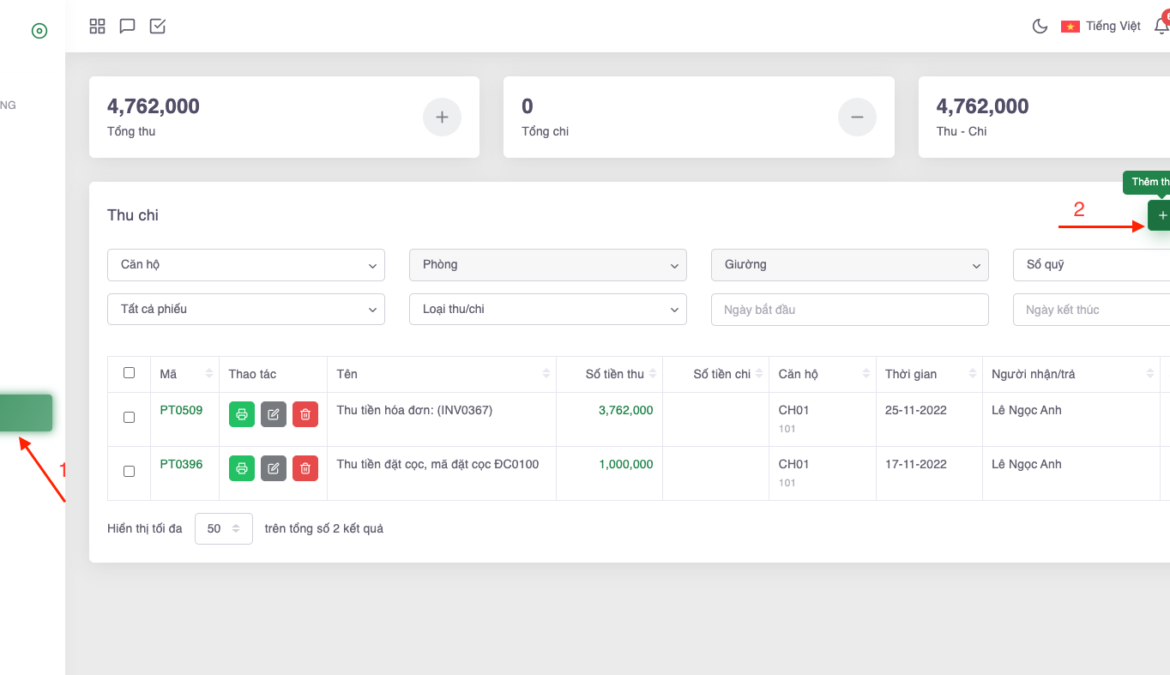Check the box for row PT0396
Image resolution: width=1170 pixels, height=675 pixels.
129,471
